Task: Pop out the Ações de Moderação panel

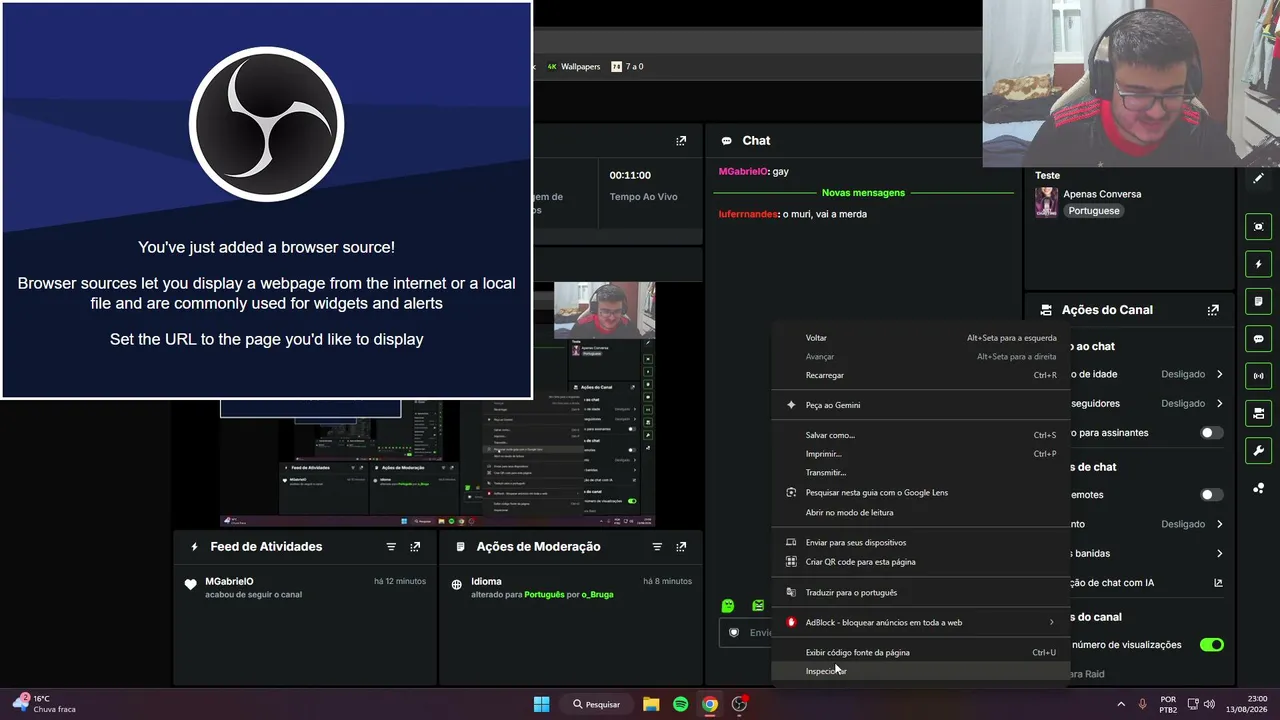Action: coord(681,547)
